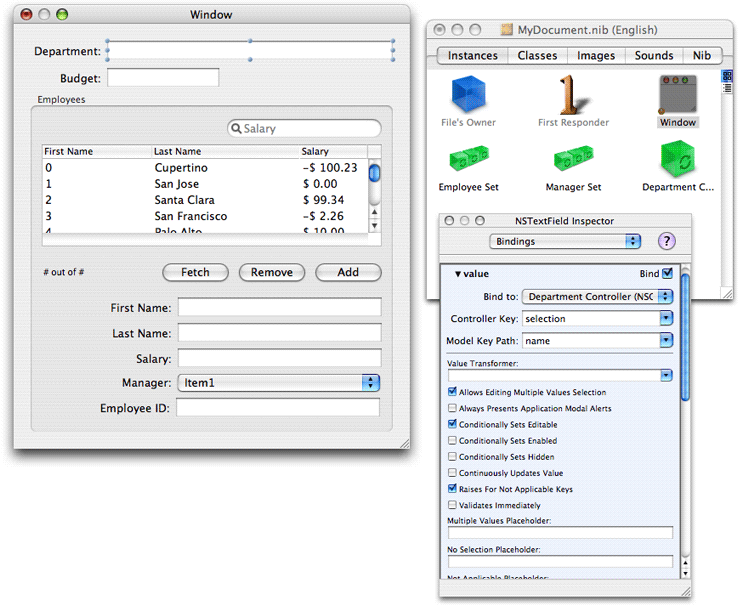Image resolution: width=749 pixels, height=611 pixels.
Task: Enable Validates Immediately checkbox
Action: (x=452, y=505)
